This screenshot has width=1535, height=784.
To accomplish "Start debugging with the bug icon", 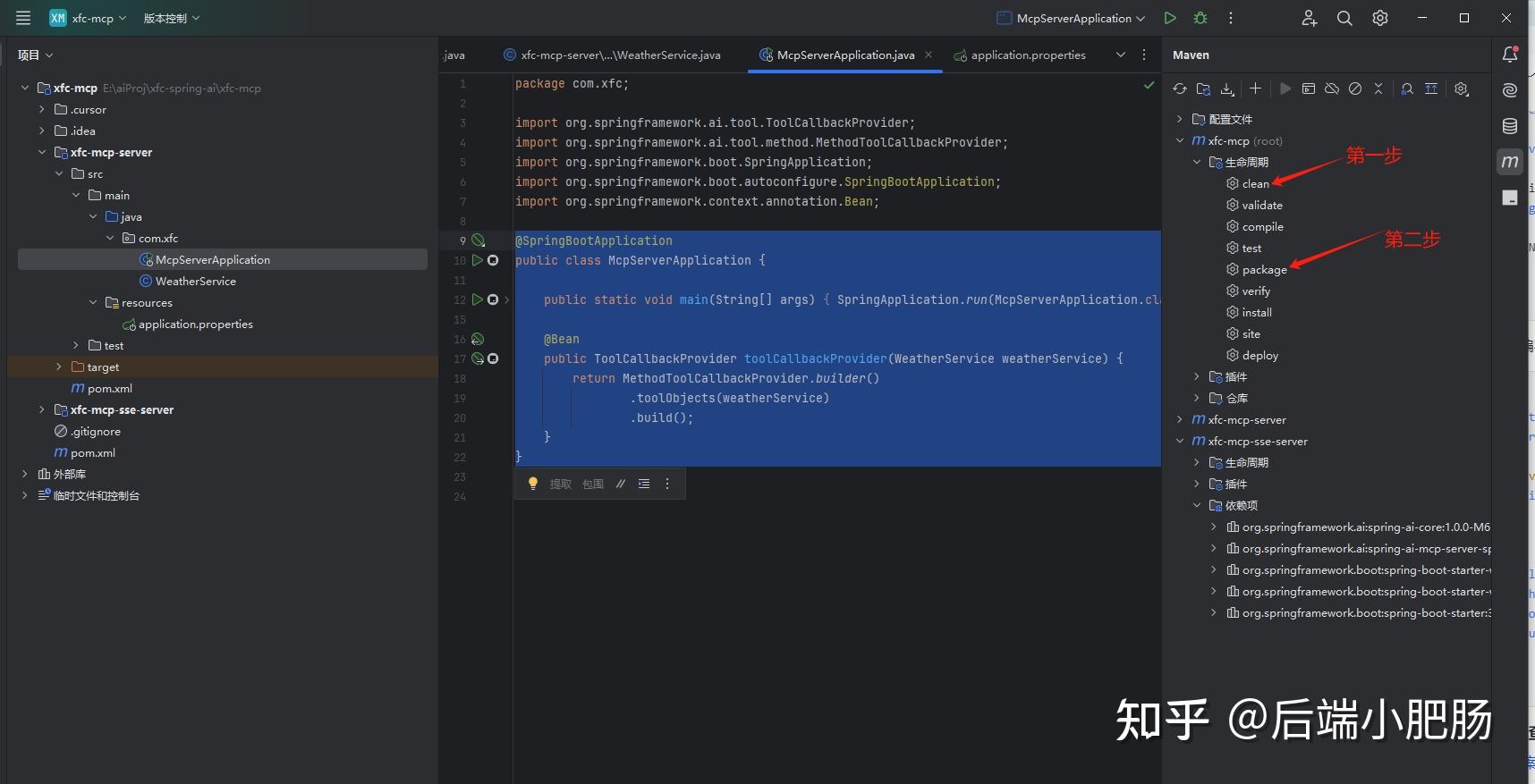I will tap(1200, 18).
